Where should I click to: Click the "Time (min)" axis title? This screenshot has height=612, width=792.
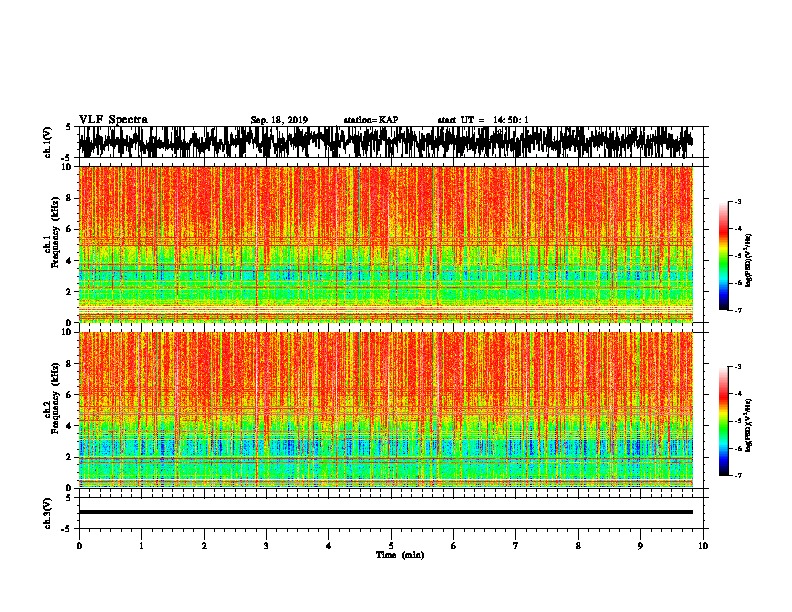(400, 555)
